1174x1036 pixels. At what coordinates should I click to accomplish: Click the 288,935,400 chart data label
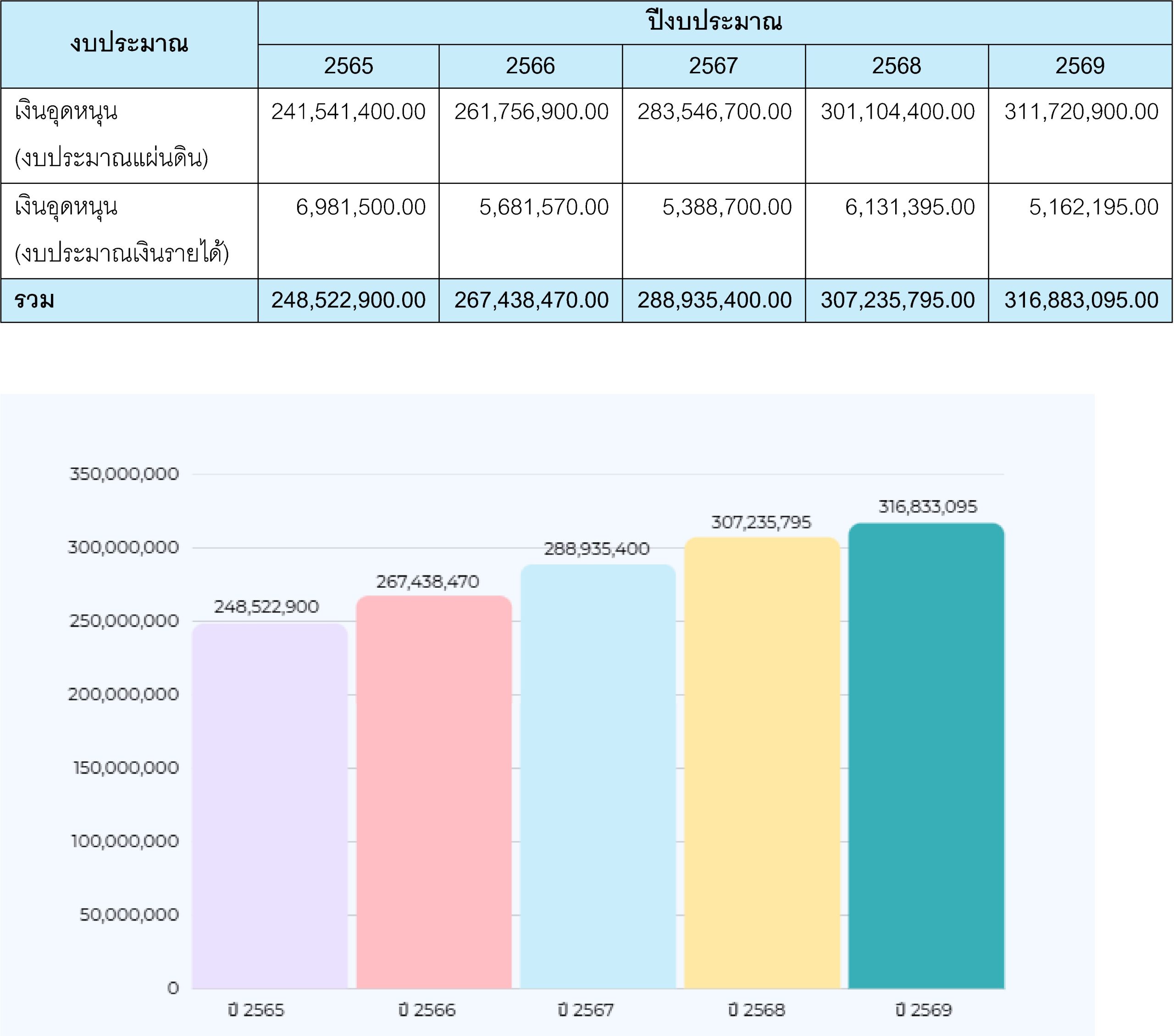click(x=597, y=549)
